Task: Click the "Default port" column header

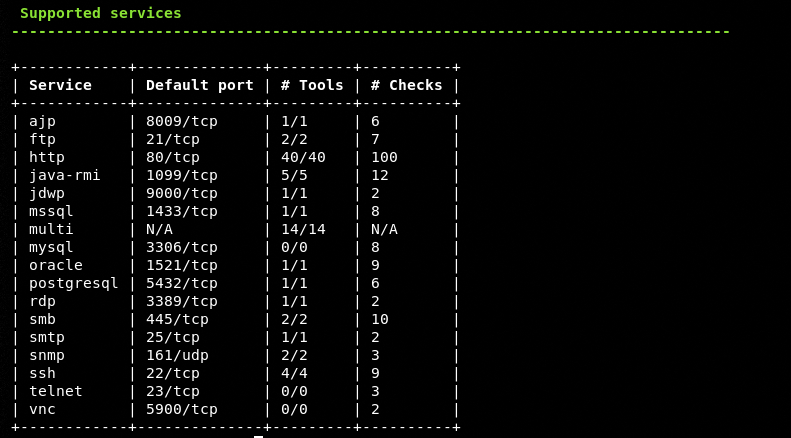Action: [x=200, y=86]
